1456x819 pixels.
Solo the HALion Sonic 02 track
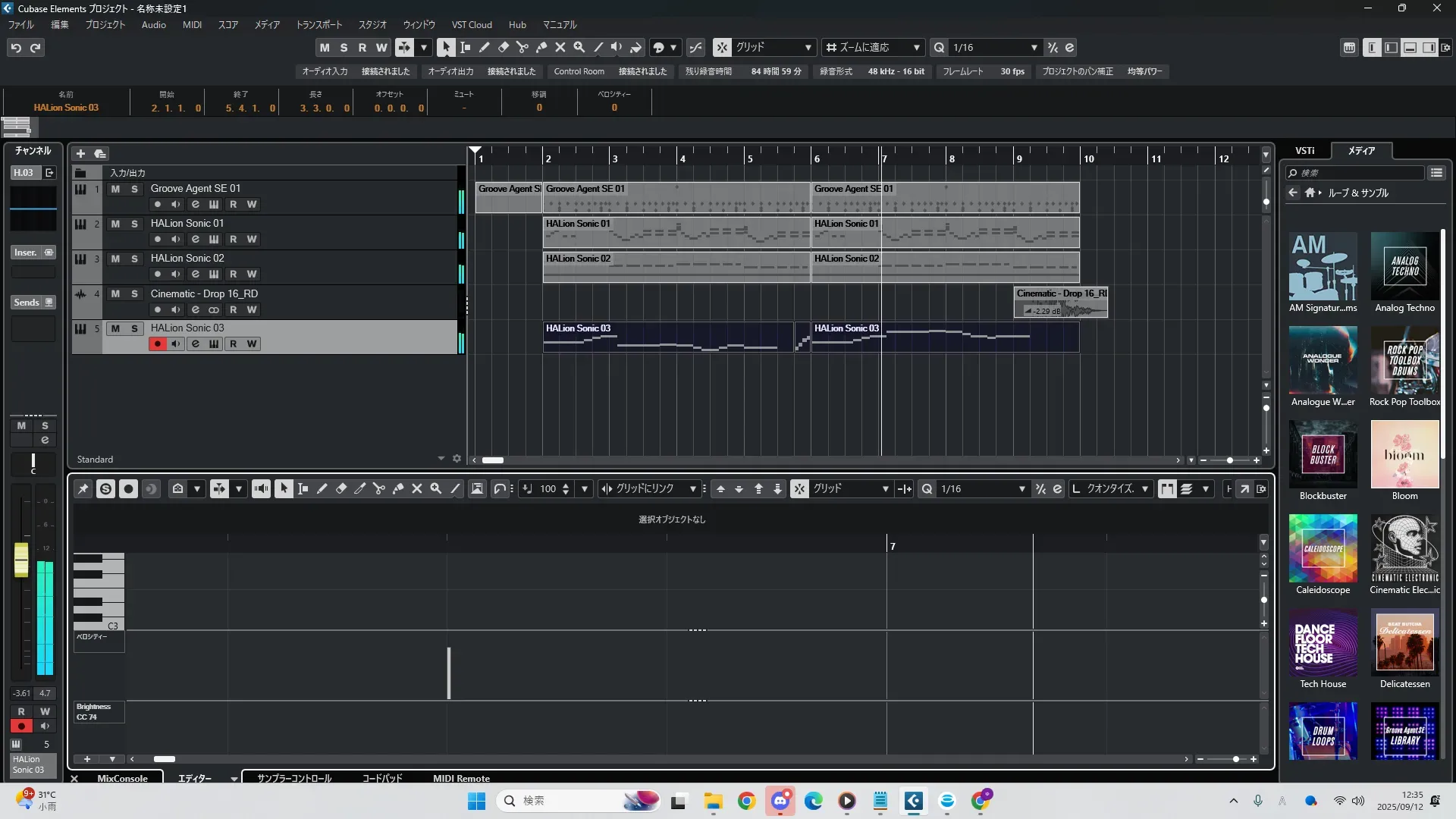(x=134, y=259)
